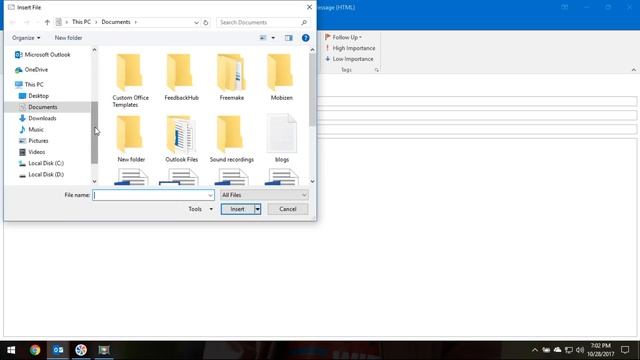Select Microsoft Outlook in the navigation pane
640x360 pixels.
coord(42,55)
